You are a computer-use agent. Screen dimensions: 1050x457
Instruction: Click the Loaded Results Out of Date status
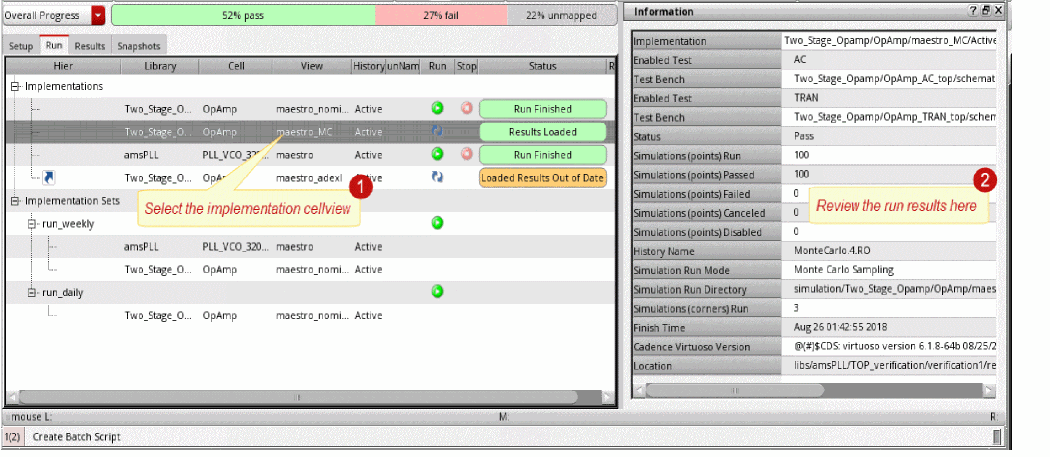pos(542,178)
